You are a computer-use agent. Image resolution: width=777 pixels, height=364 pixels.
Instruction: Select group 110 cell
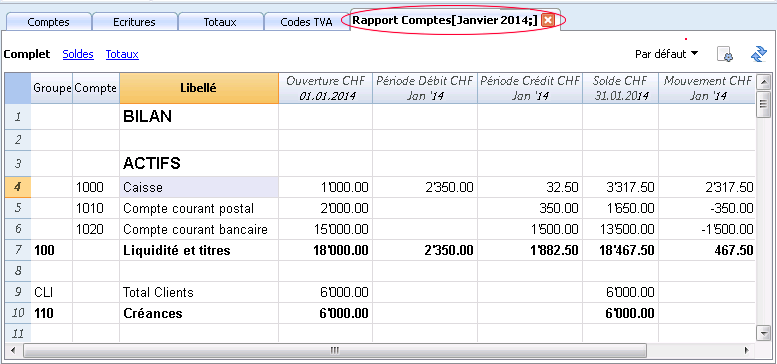coord(52,313)
